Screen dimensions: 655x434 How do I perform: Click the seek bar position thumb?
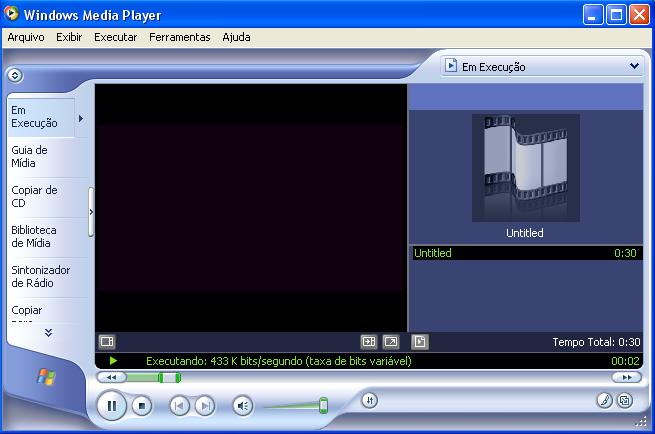pos(169,378)
